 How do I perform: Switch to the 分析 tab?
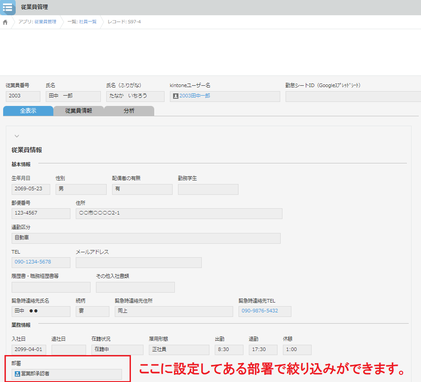click(129, 111)
